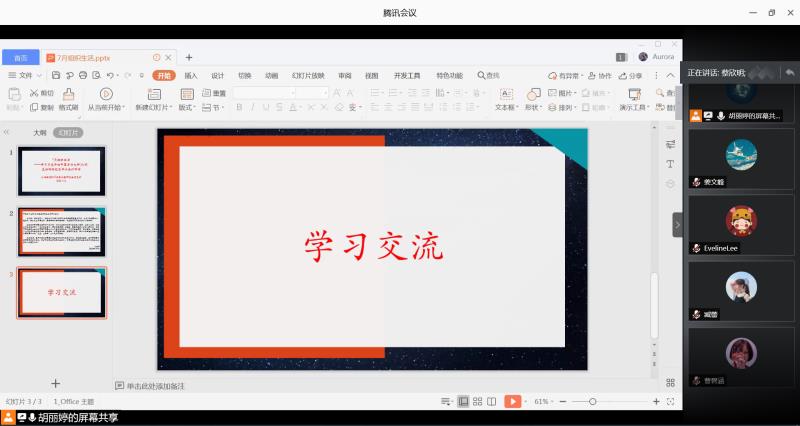Click the 新建幻灯片 new slide icon

click(x=153, y=93)
